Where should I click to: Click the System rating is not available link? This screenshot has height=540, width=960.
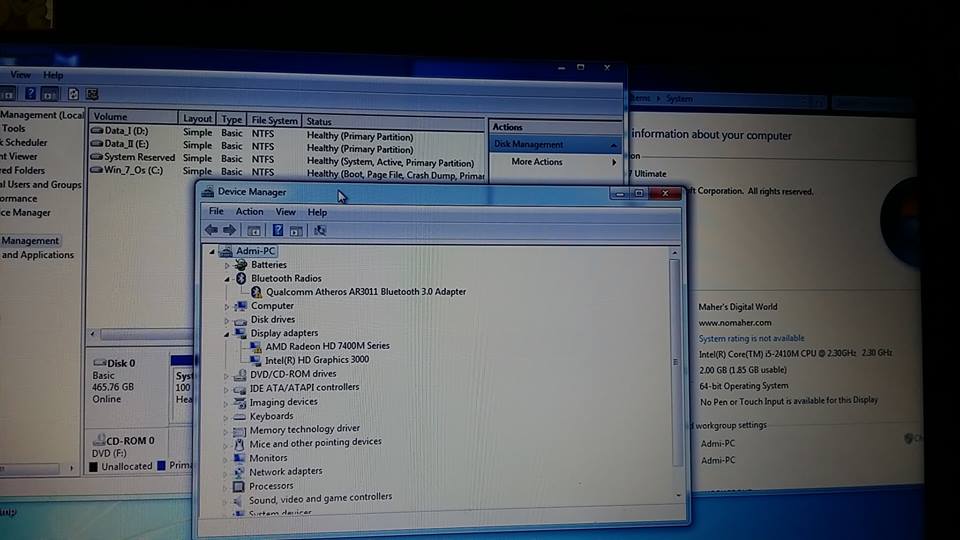(751, 338)
